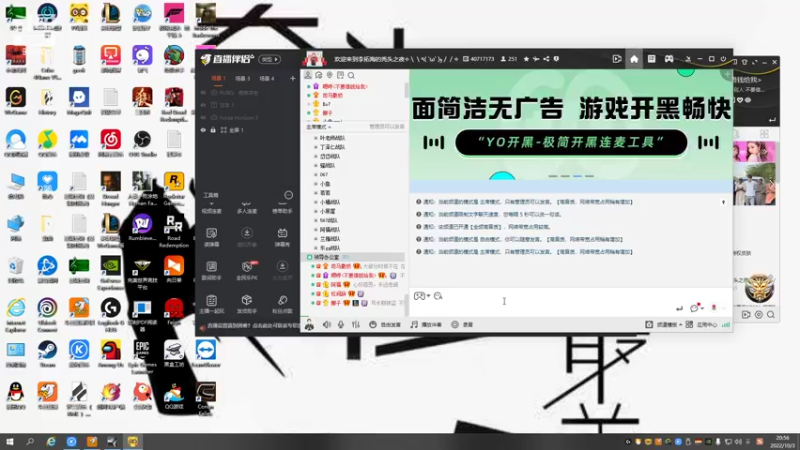800x450 pixels.
Task: Open the audio mixer settings icon
Action: click(x=356, y=324)
